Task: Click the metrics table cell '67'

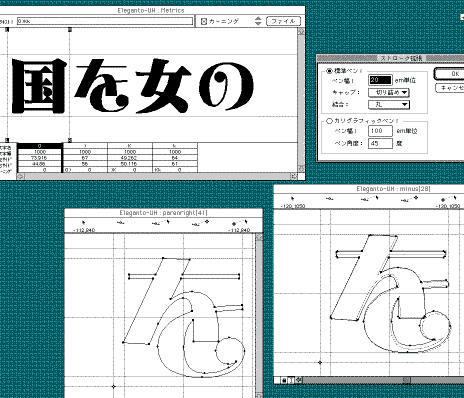Action: [x=85, y=158]
